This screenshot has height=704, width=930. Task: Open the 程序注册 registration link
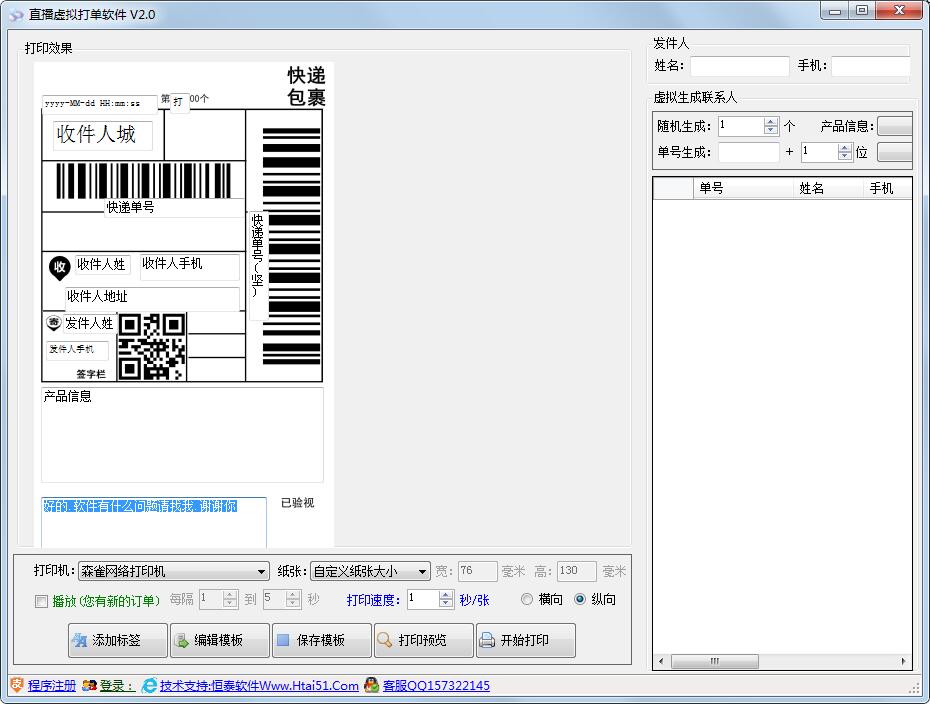click(51, 686)
